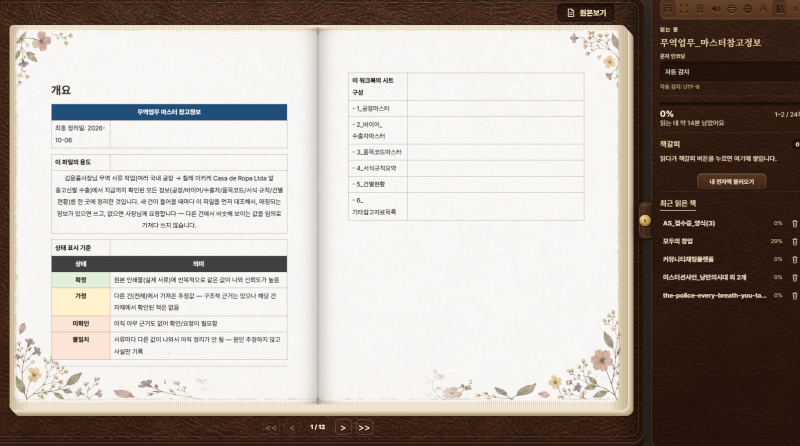The height and width of the screenshot is (446, 800).
Task: Click the blue 무역업무 마스터 참고정보 header
Action: coord(169,112)
